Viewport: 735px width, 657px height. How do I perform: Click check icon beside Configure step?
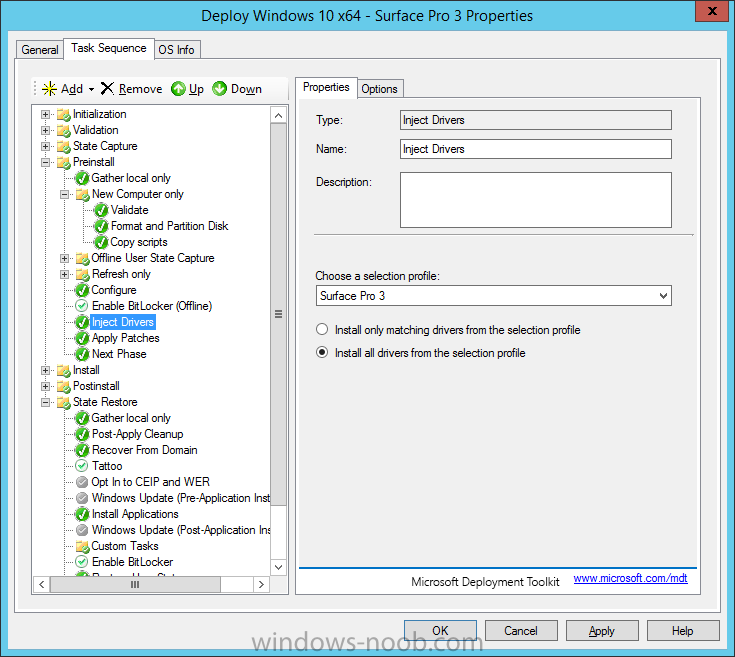tap(82, 290)
